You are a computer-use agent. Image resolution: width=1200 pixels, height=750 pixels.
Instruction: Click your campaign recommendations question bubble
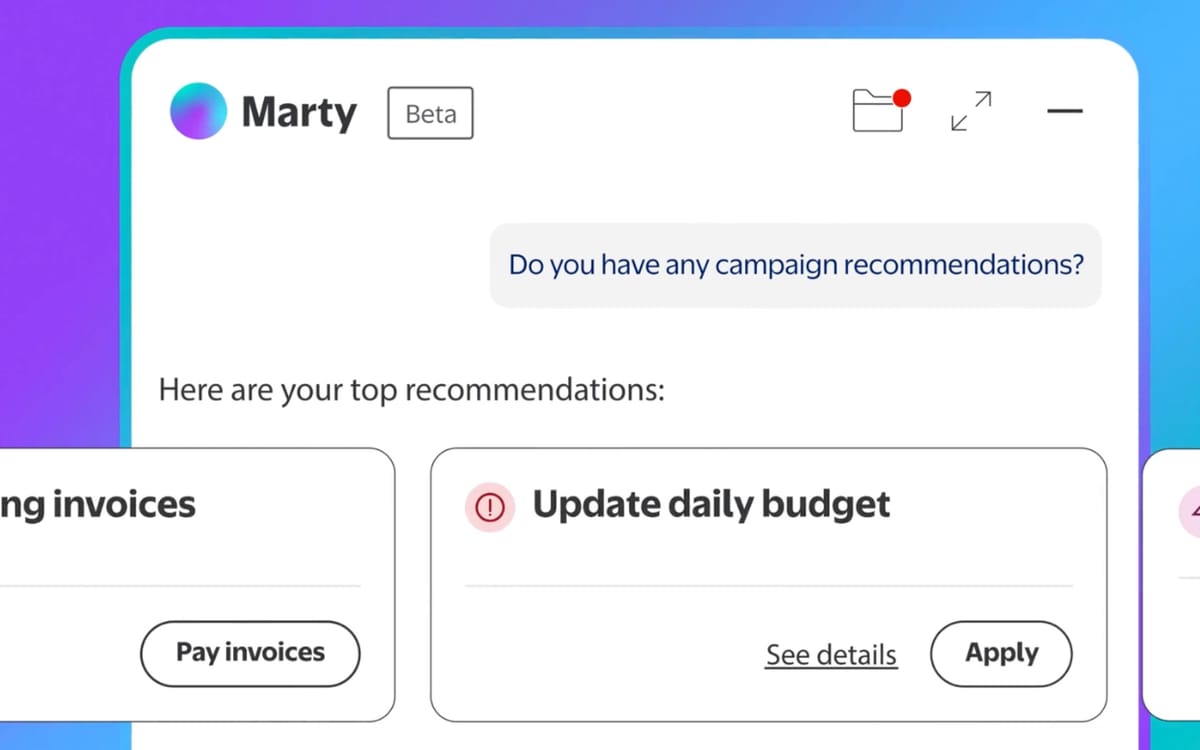(x=795, y=264)
